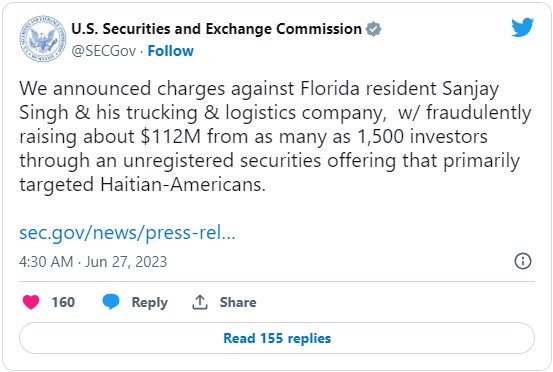553x372 pixels.
Task: Click the U.S. Securities and Exchange Commission name
Action: (217, 29)
